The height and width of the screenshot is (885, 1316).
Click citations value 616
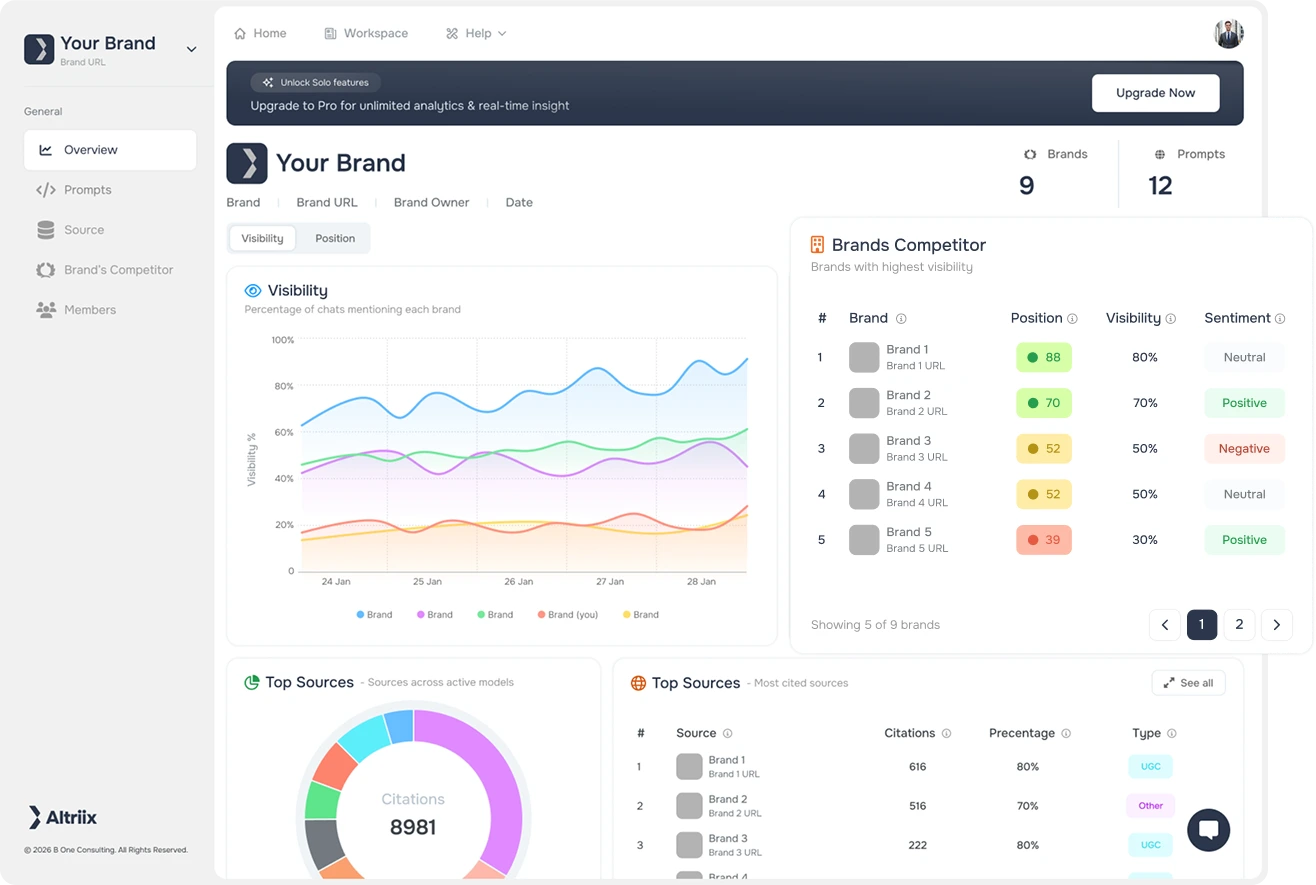pos(918,767)
